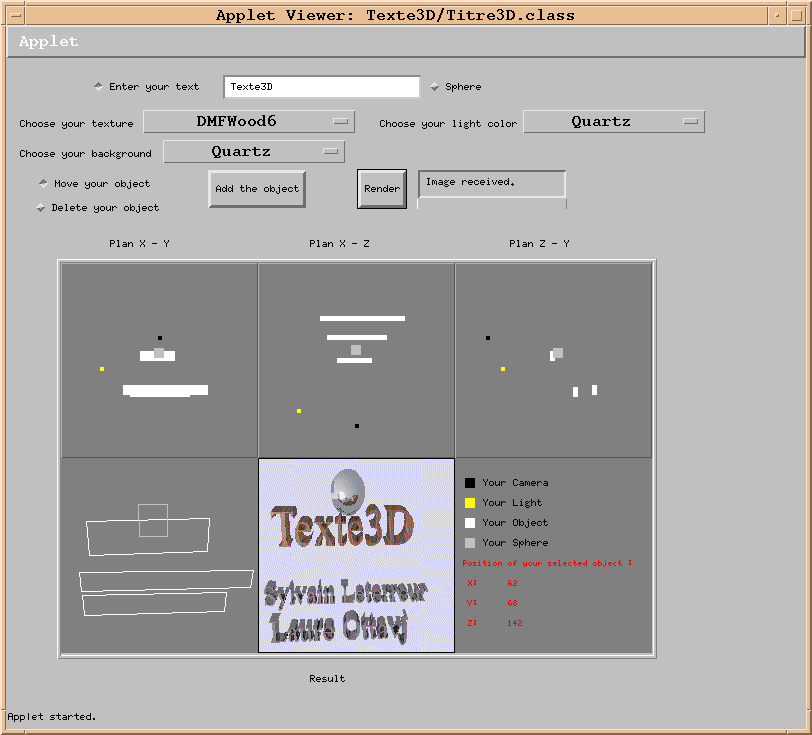Open the background Quartz dropdown
Image resolution: width=812 pixels, height=735 pixels.
tap(253, 151)
